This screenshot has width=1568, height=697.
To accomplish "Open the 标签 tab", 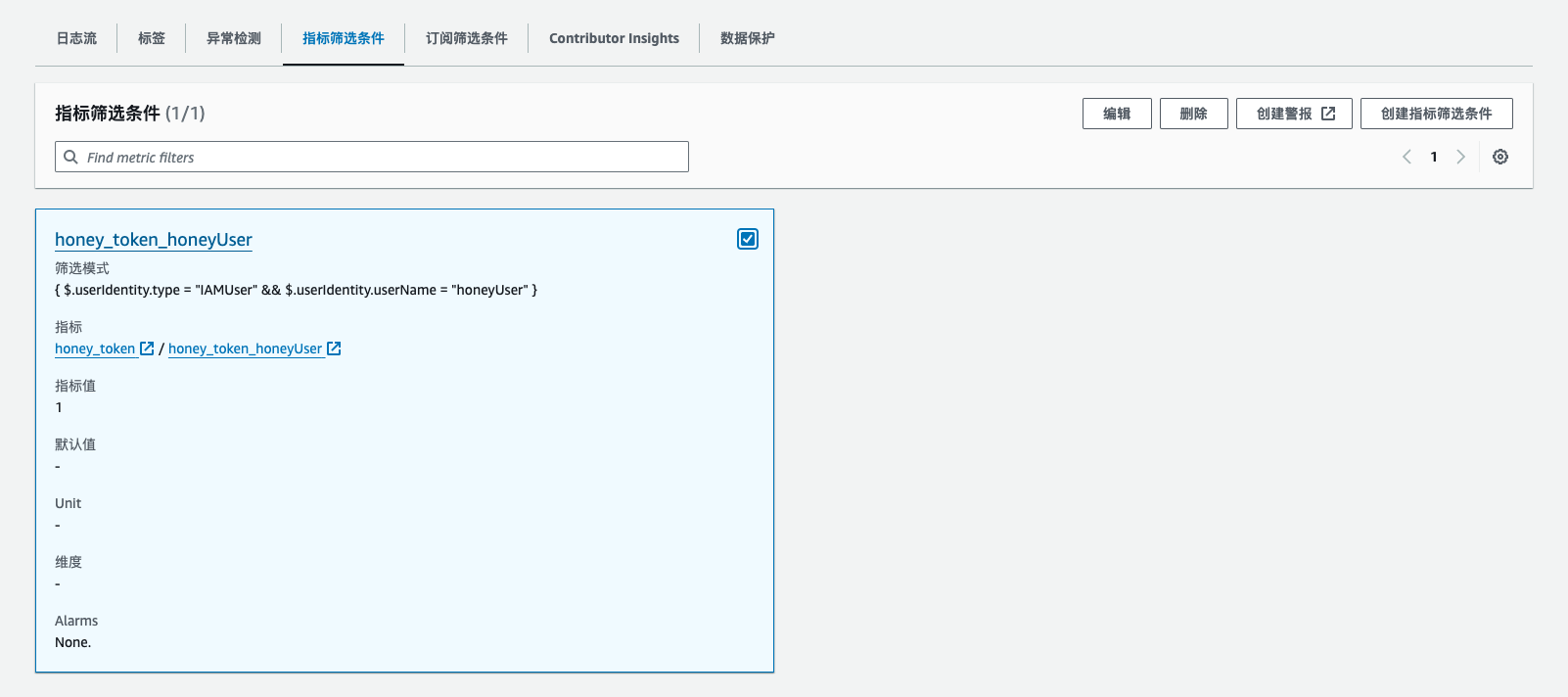I will pos(152,38).
